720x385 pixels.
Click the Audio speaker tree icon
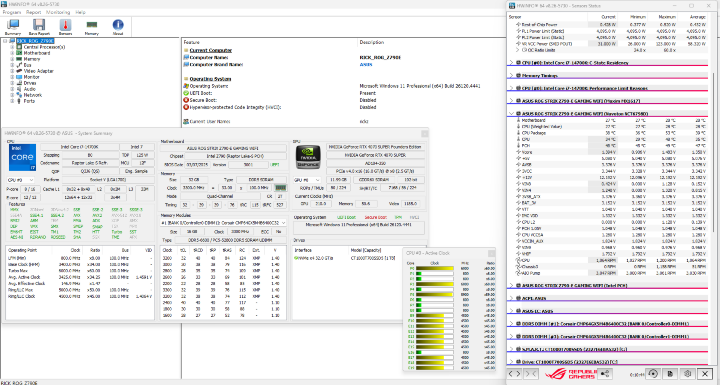point(19,89)
